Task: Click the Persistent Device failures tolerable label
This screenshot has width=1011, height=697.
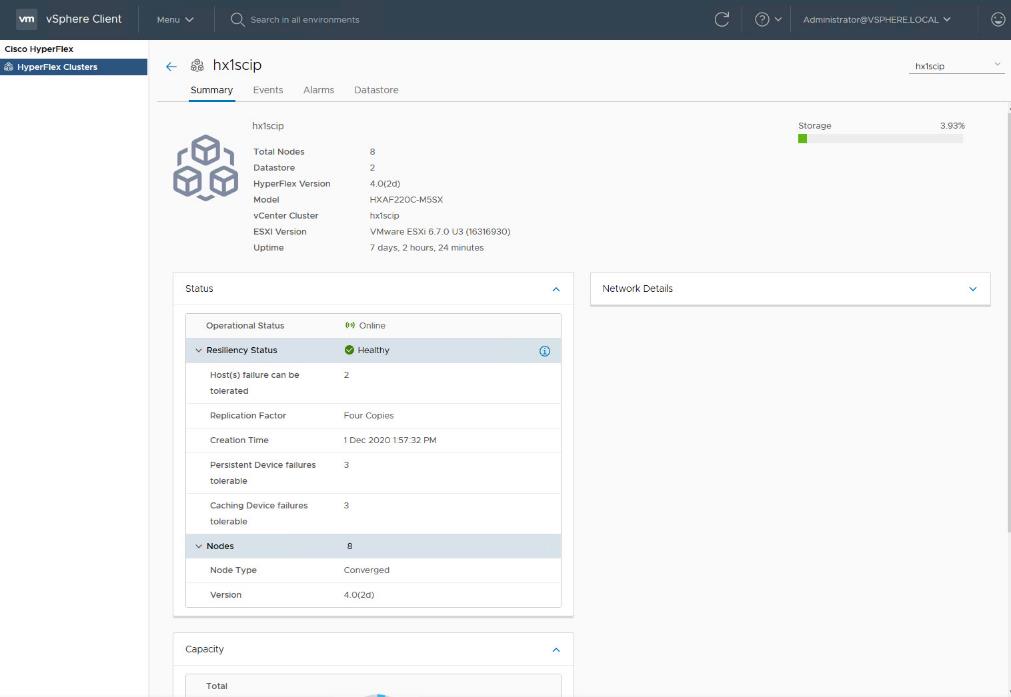Action: coord(262,473)
